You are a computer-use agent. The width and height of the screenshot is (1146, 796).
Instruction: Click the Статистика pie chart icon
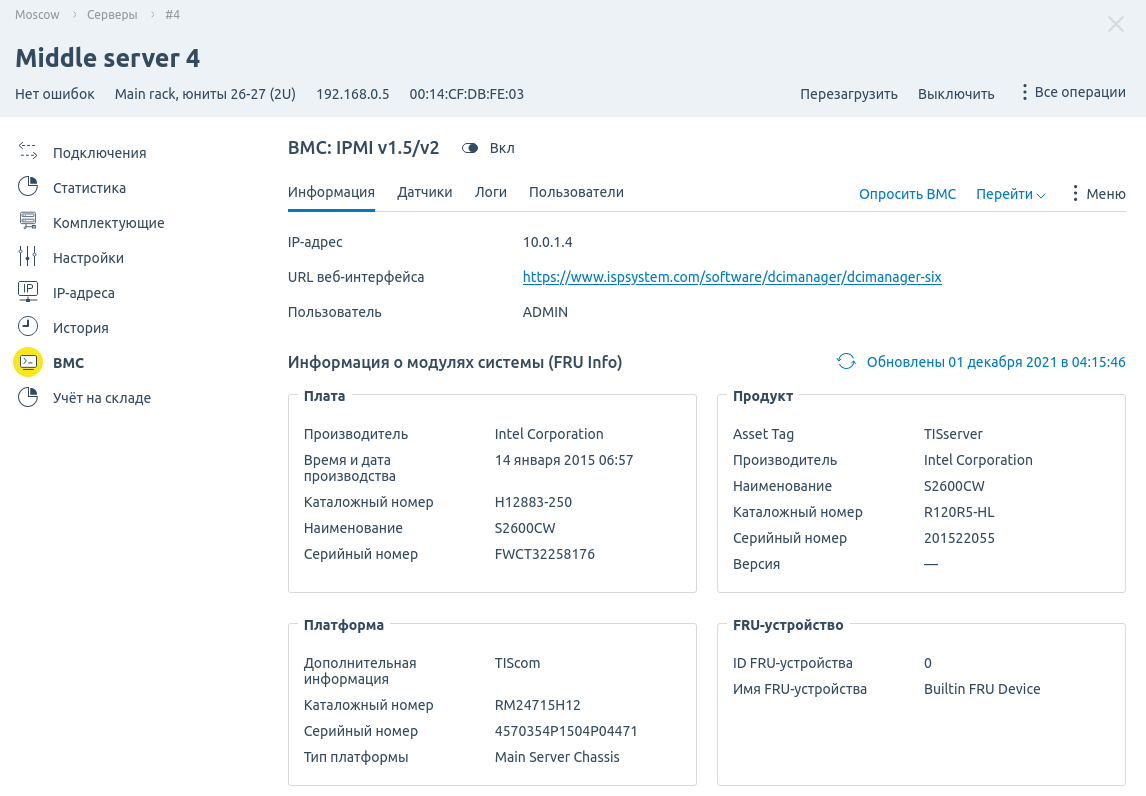(x=28, y=186)
